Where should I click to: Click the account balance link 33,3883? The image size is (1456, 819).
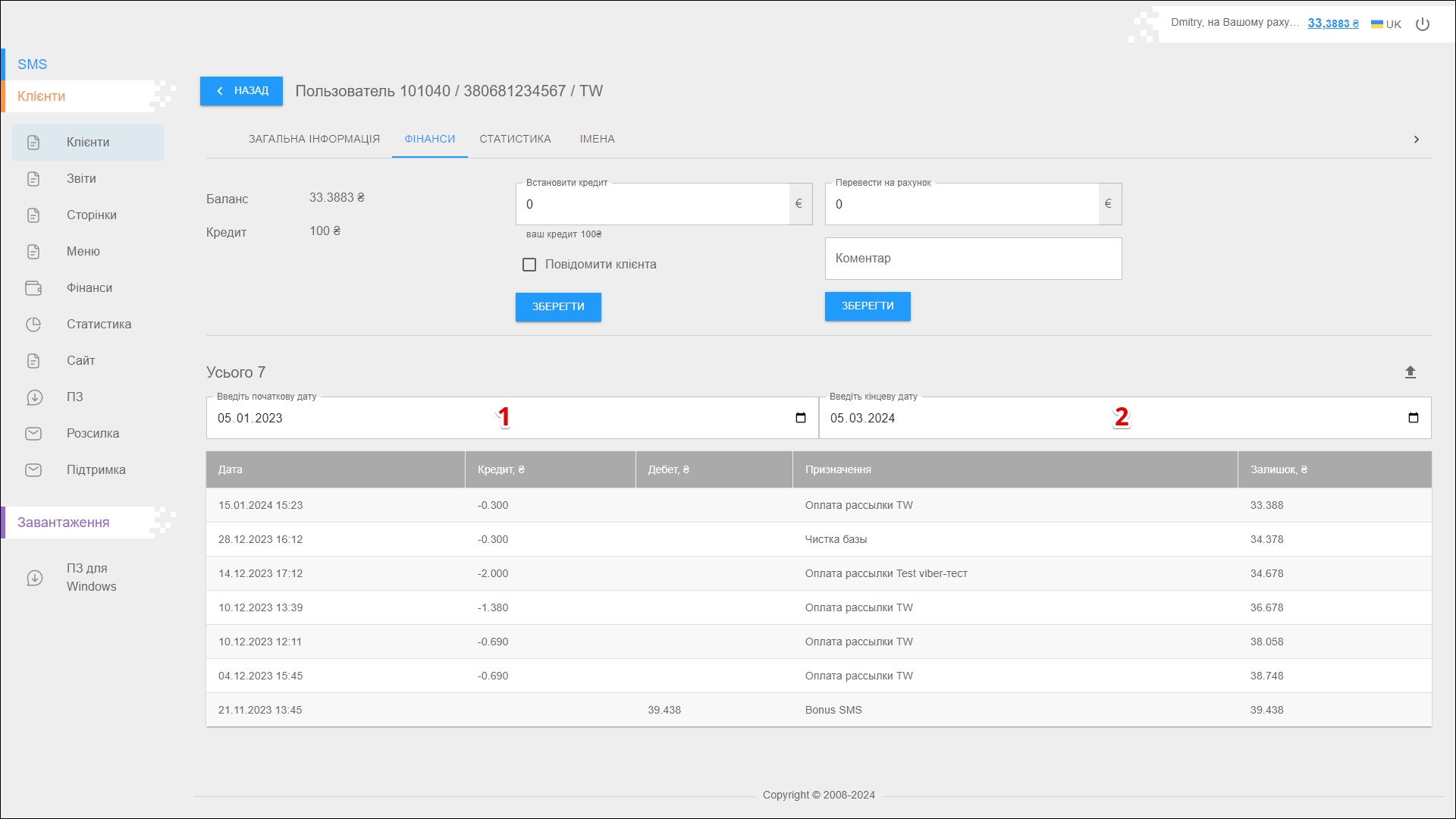(1332, 24)
